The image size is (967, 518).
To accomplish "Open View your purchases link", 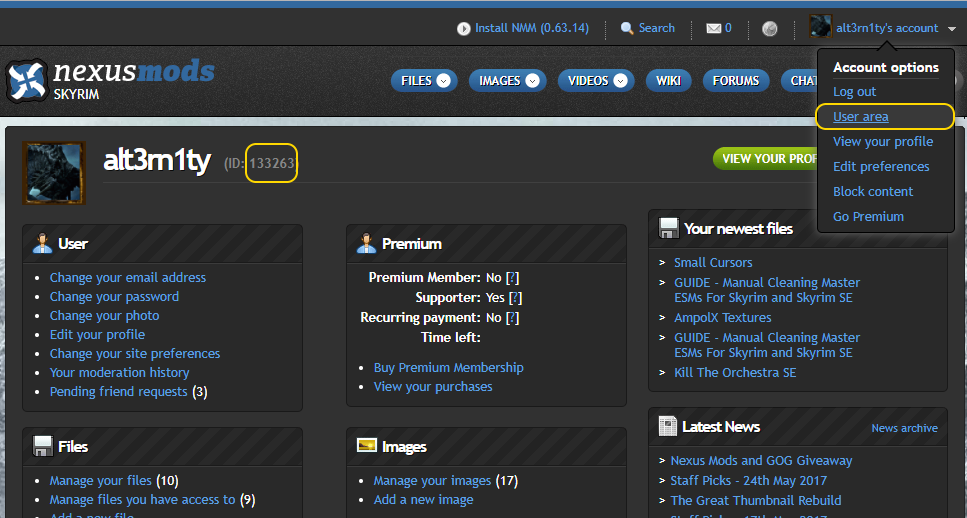I will [x=433, y=387].
